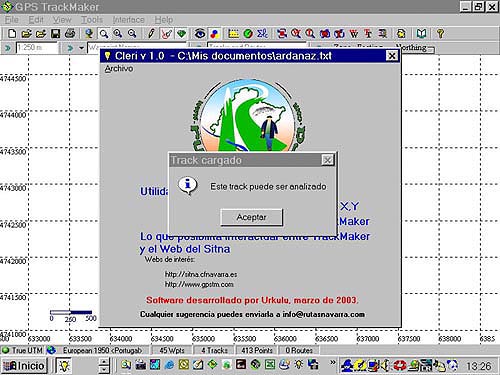Select the Pencil drawing tool

151,34
